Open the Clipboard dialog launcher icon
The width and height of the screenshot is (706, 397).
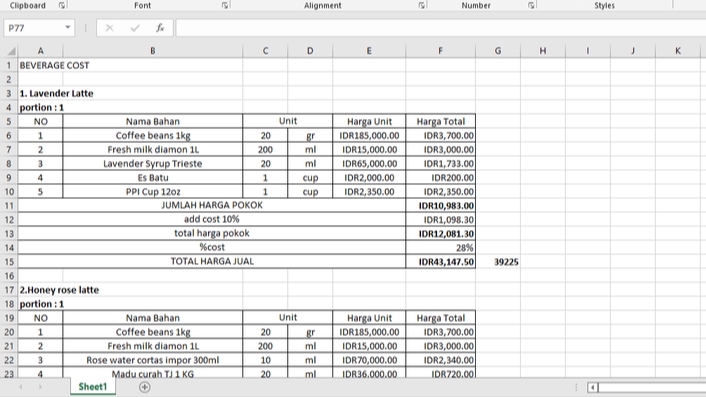(x=62, y=5)
